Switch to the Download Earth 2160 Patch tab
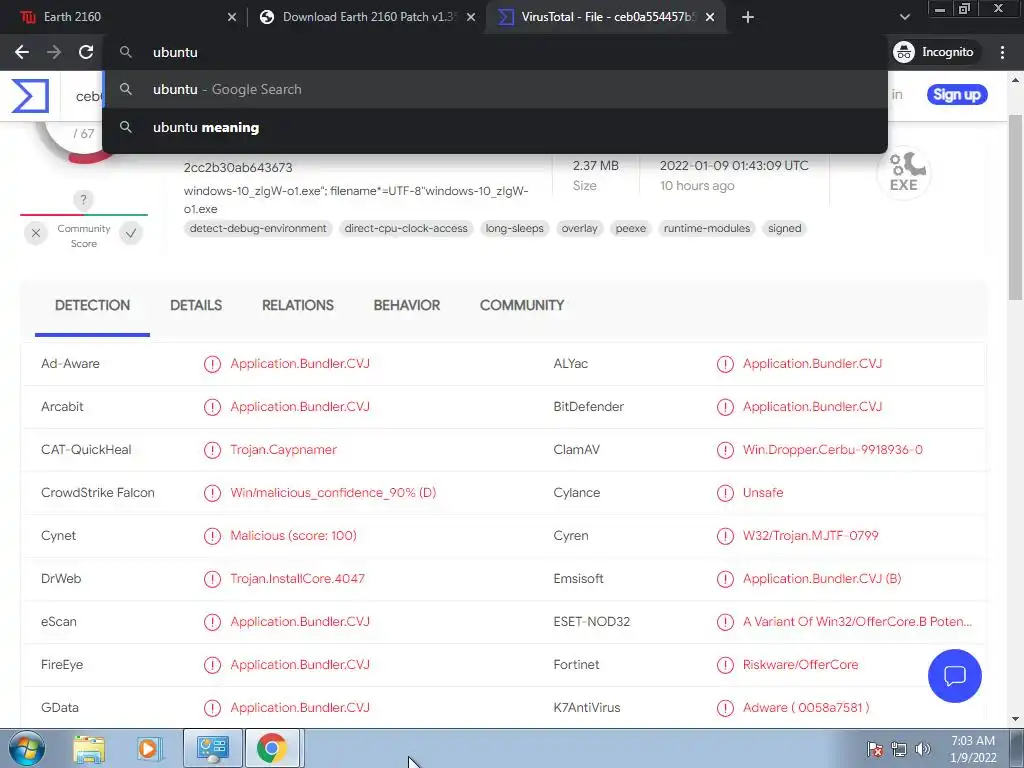The width and height of the screenshot is (1024, 768). tap(366, 18)
